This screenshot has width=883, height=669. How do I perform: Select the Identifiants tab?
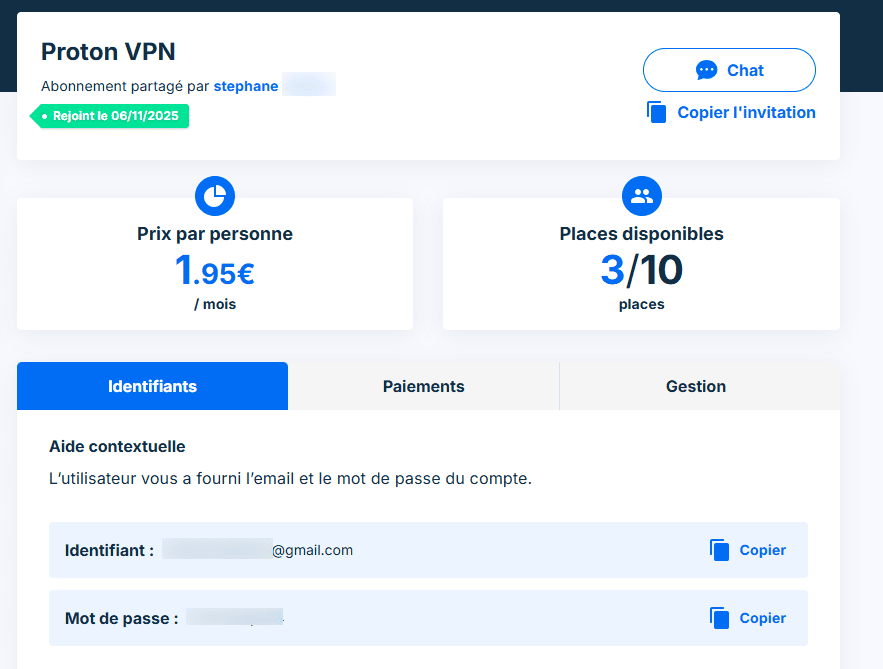pyautogui.click(x=152, y=386)
